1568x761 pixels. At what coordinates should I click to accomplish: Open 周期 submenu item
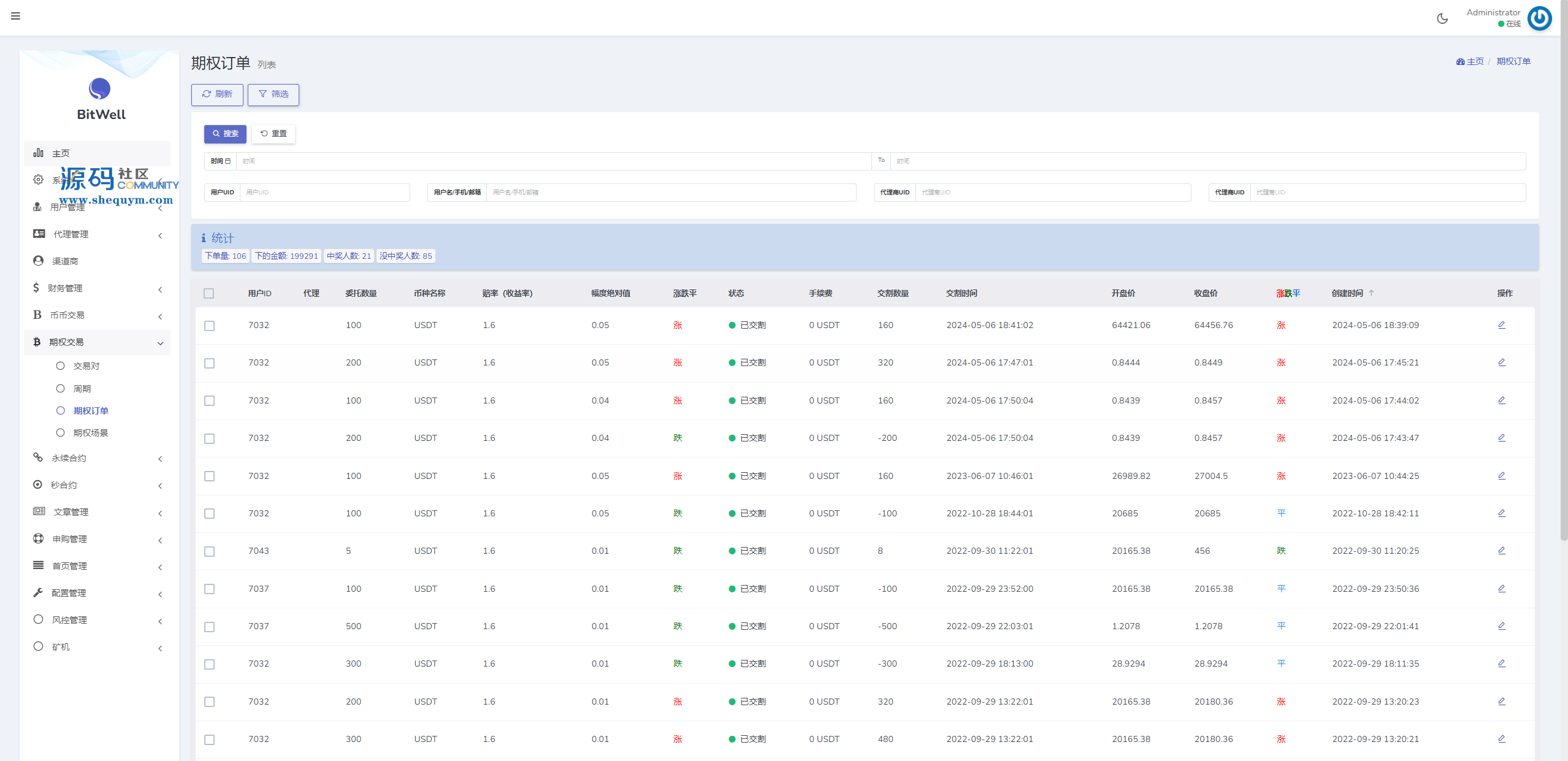[x=82, y=389]
